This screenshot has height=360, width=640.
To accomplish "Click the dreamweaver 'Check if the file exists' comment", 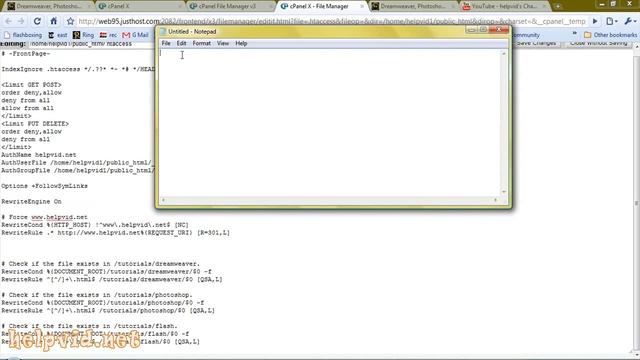I will (101, 264).
